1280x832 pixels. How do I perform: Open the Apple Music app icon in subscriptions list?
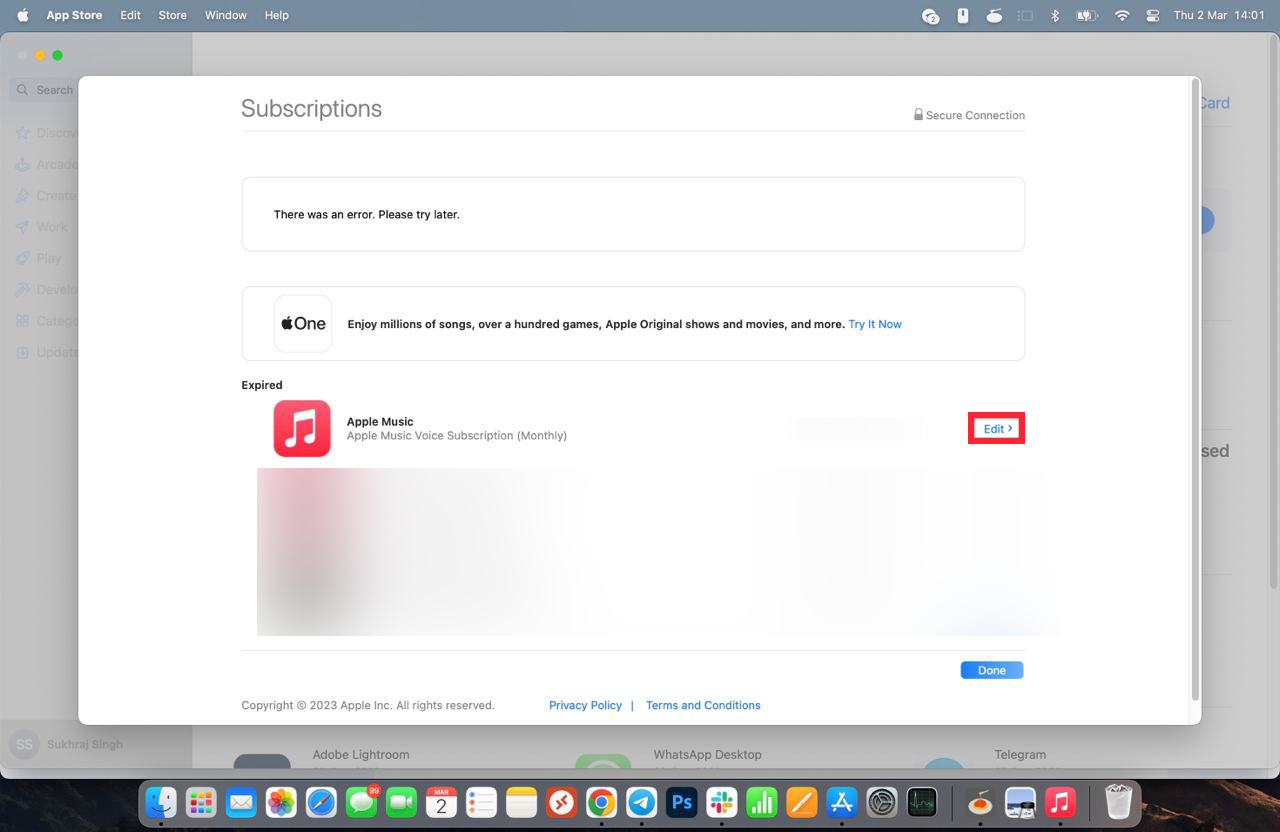(x=302, y=428)
